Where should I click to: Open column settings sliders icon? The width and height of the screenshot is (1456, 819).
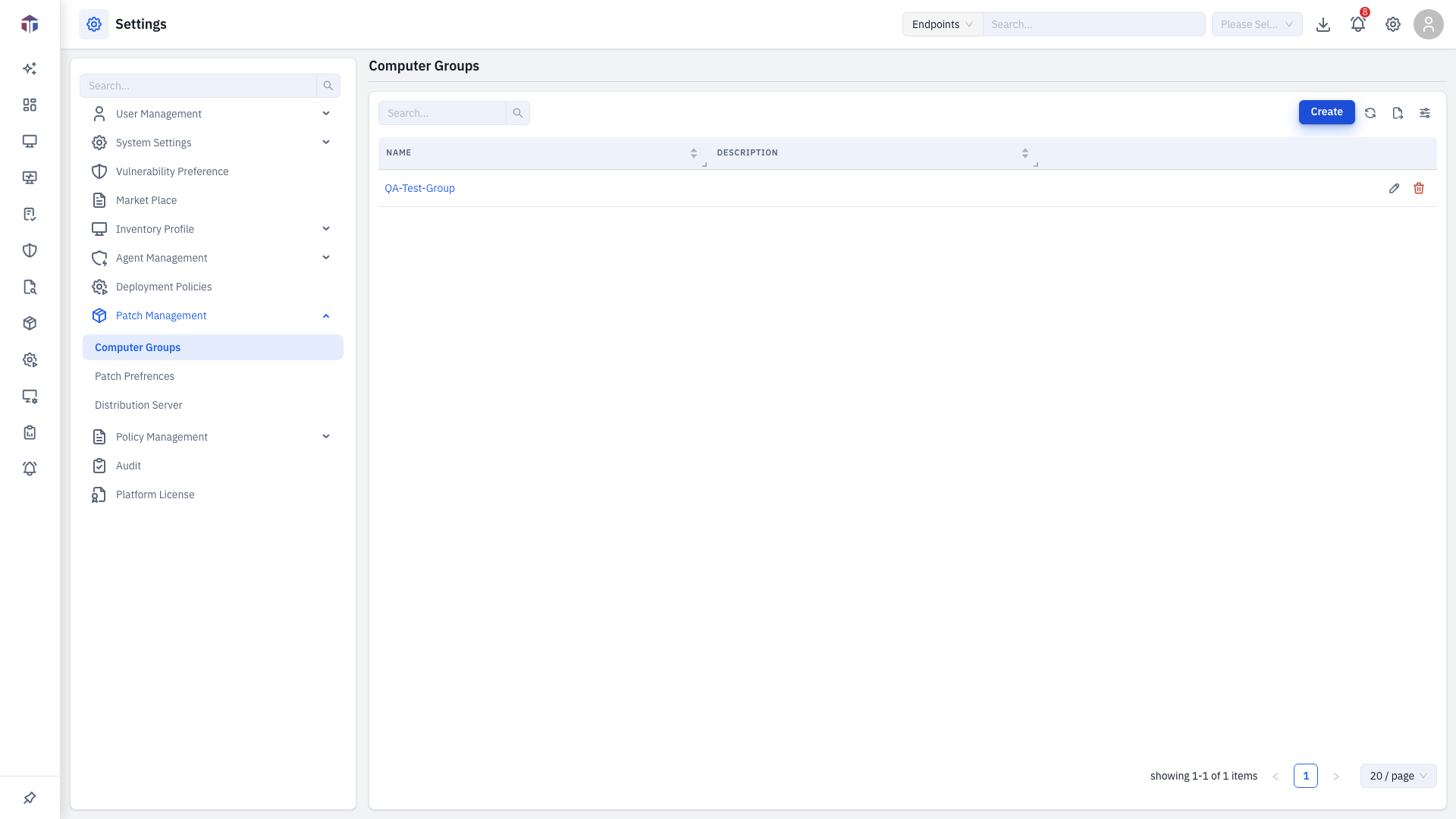(x=1425, y=113)
